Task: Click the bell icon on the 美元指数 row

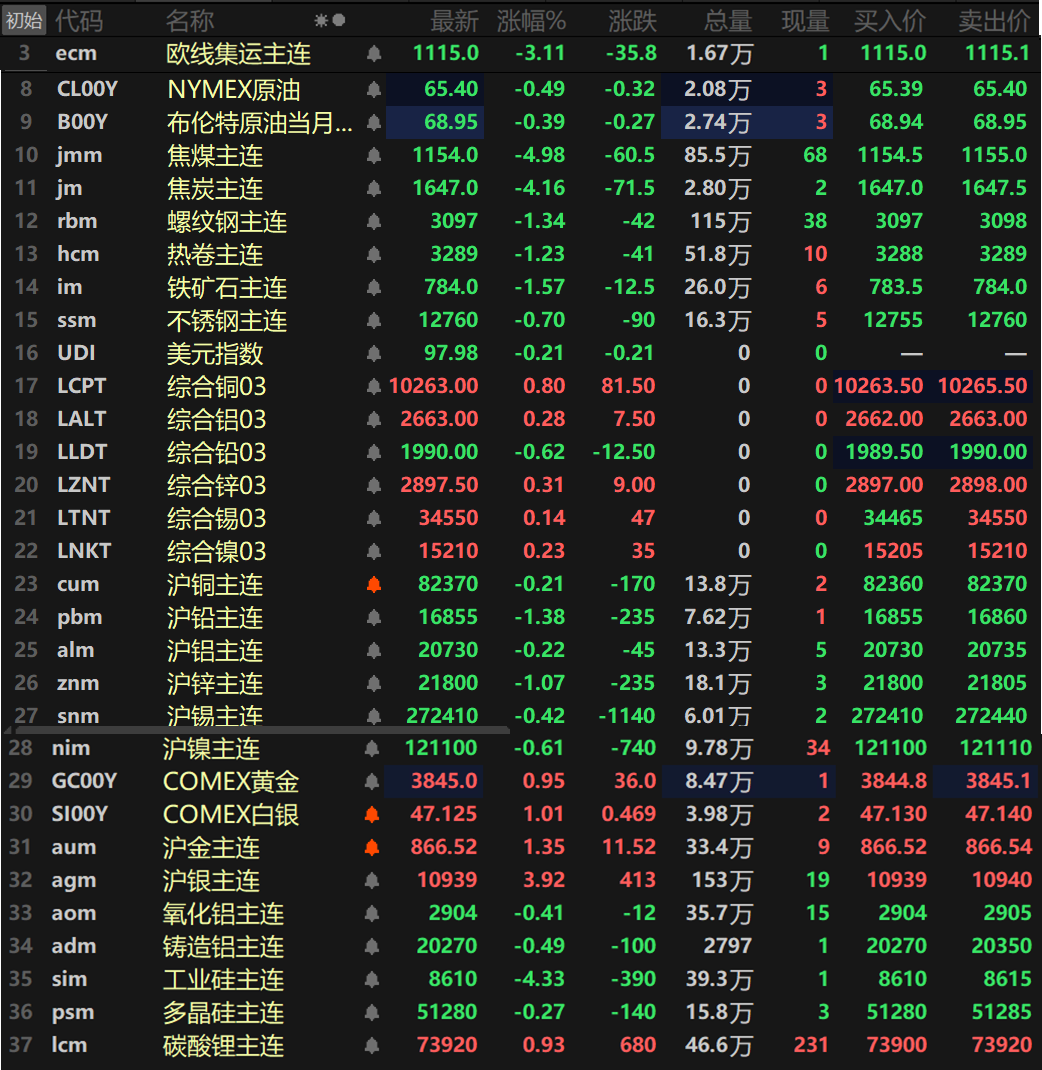Action: tap(373, 352)
